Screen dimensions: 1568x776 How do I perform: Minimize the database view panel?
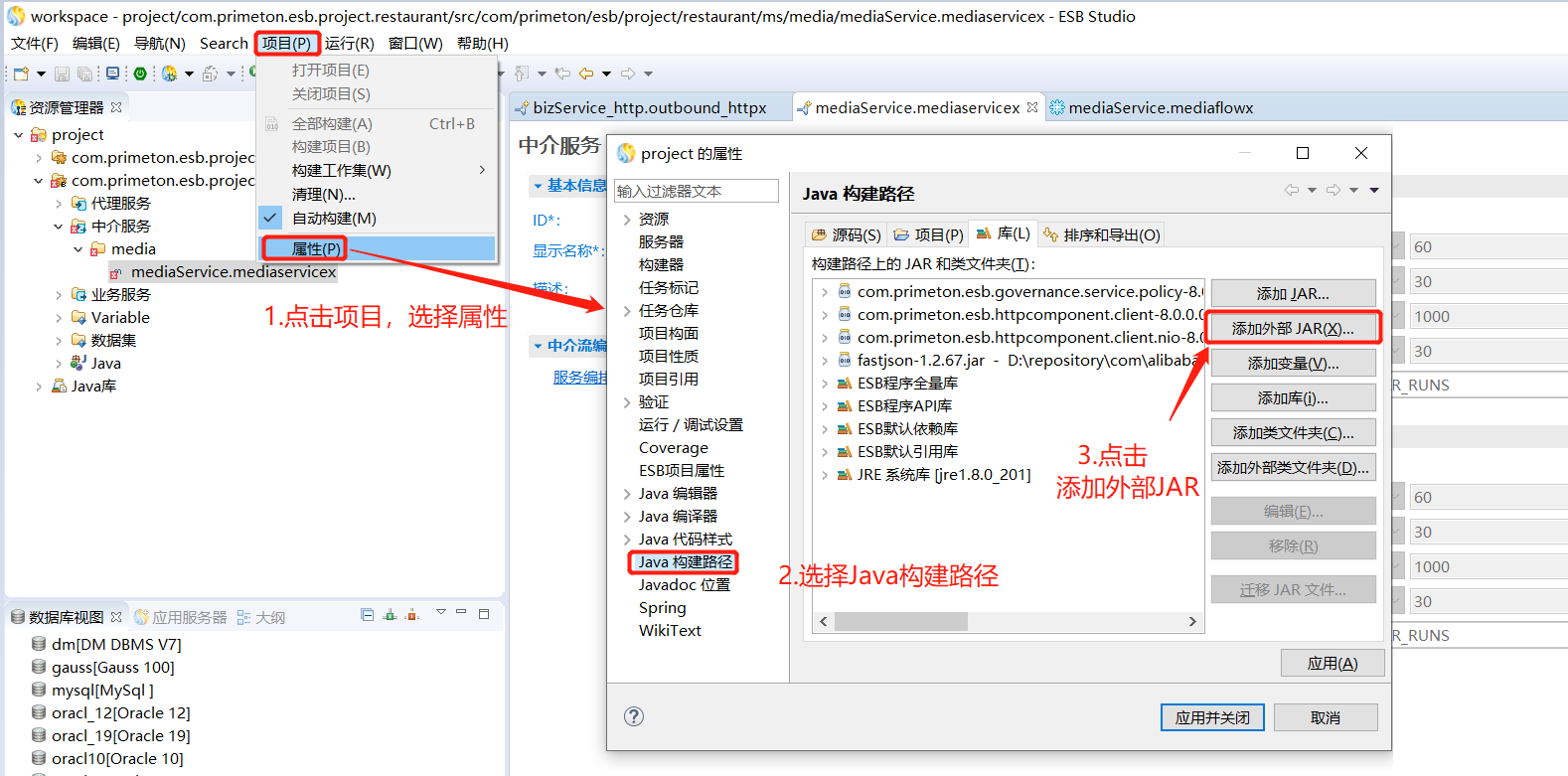point(461,613)
